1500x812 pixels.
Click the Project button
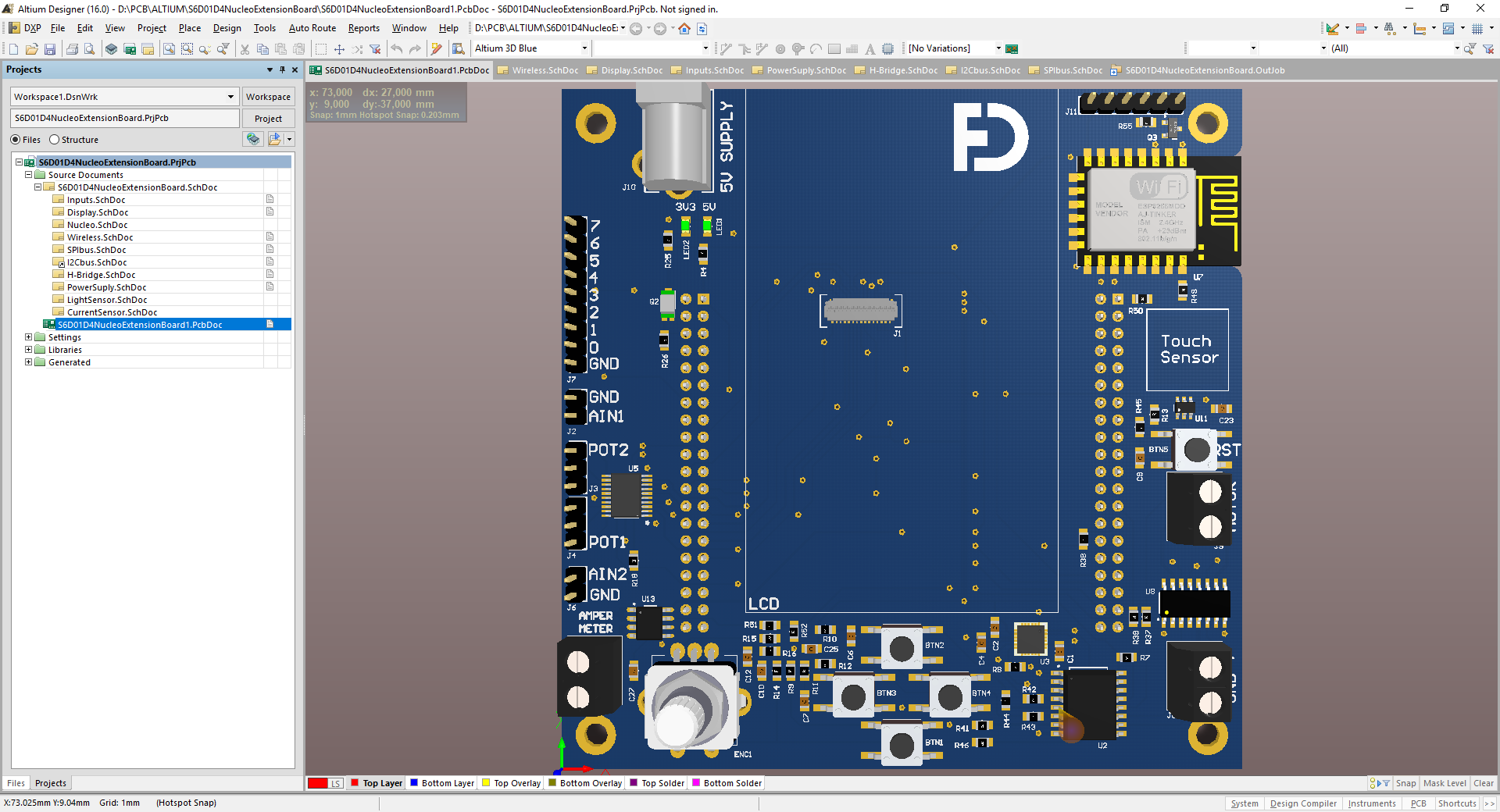click(x=268, y=119)
